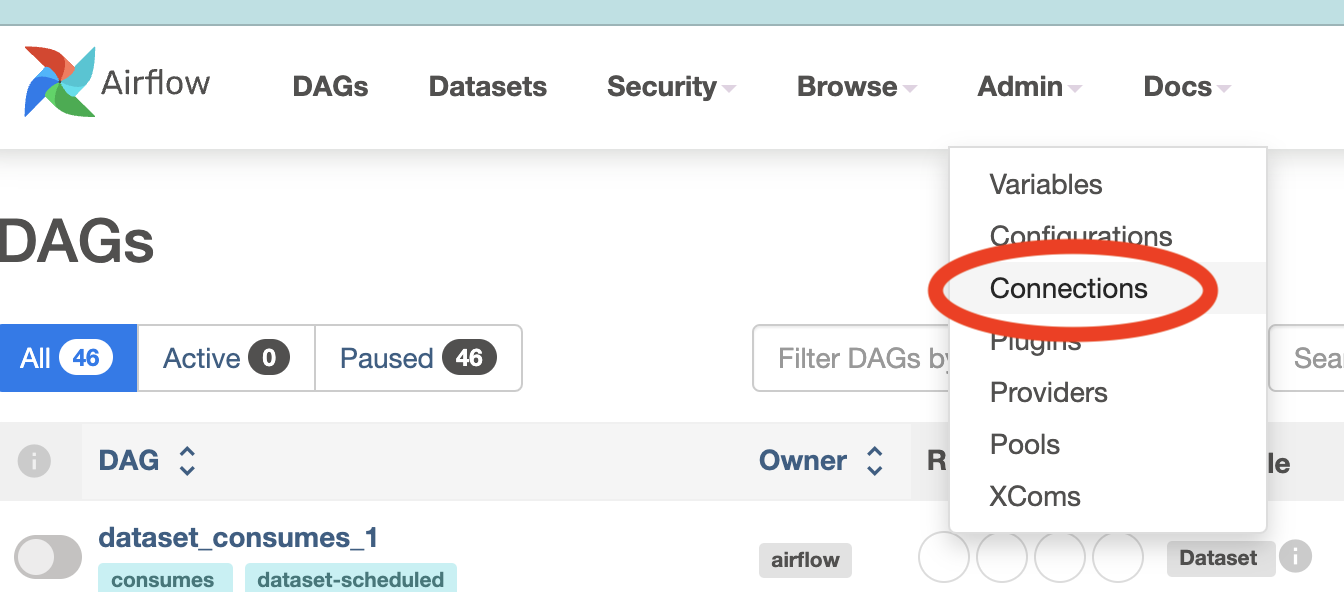Toggle on the dataset_consumes_1 DAG
The height and width of the screenshot is (592, 1344).
tap(48, 557)
